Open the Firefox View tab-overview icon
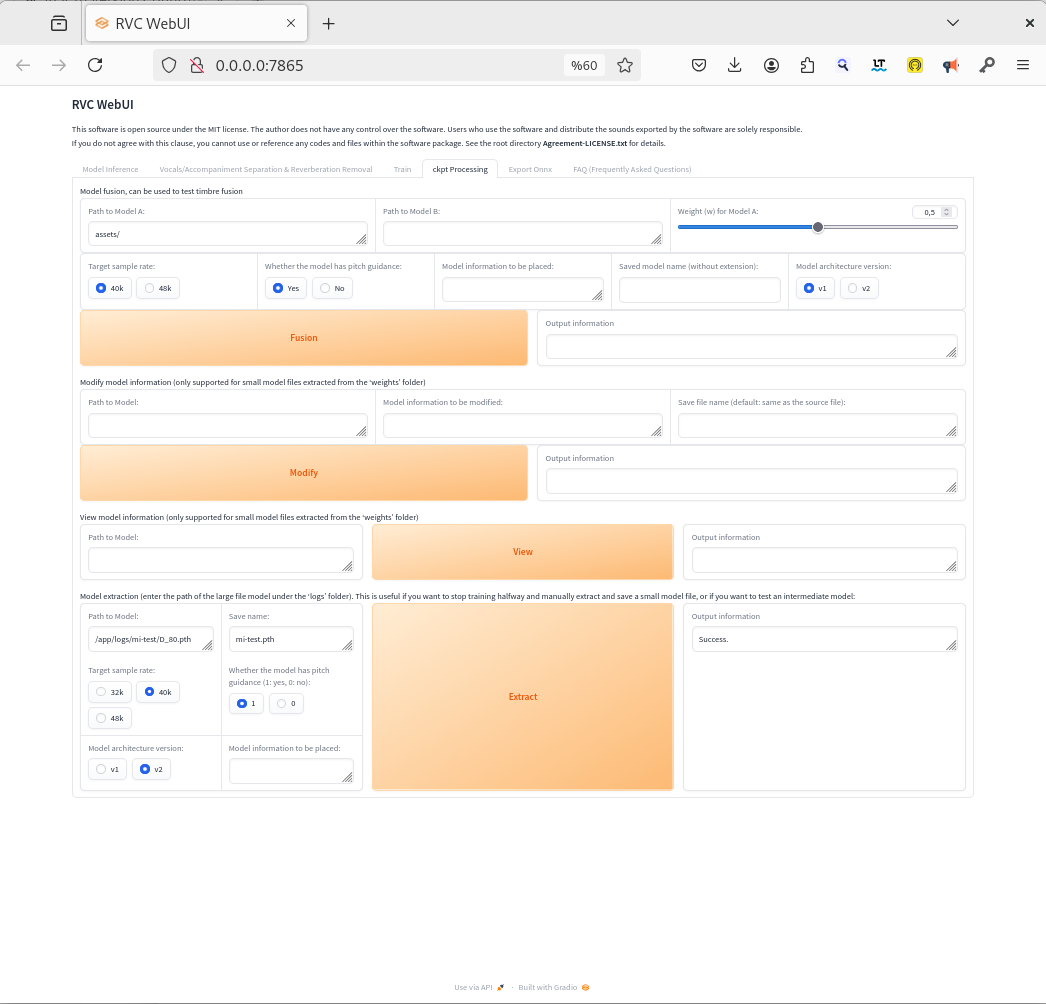Viewport: 1046px width, 1004px height. [x=59, y=23]
